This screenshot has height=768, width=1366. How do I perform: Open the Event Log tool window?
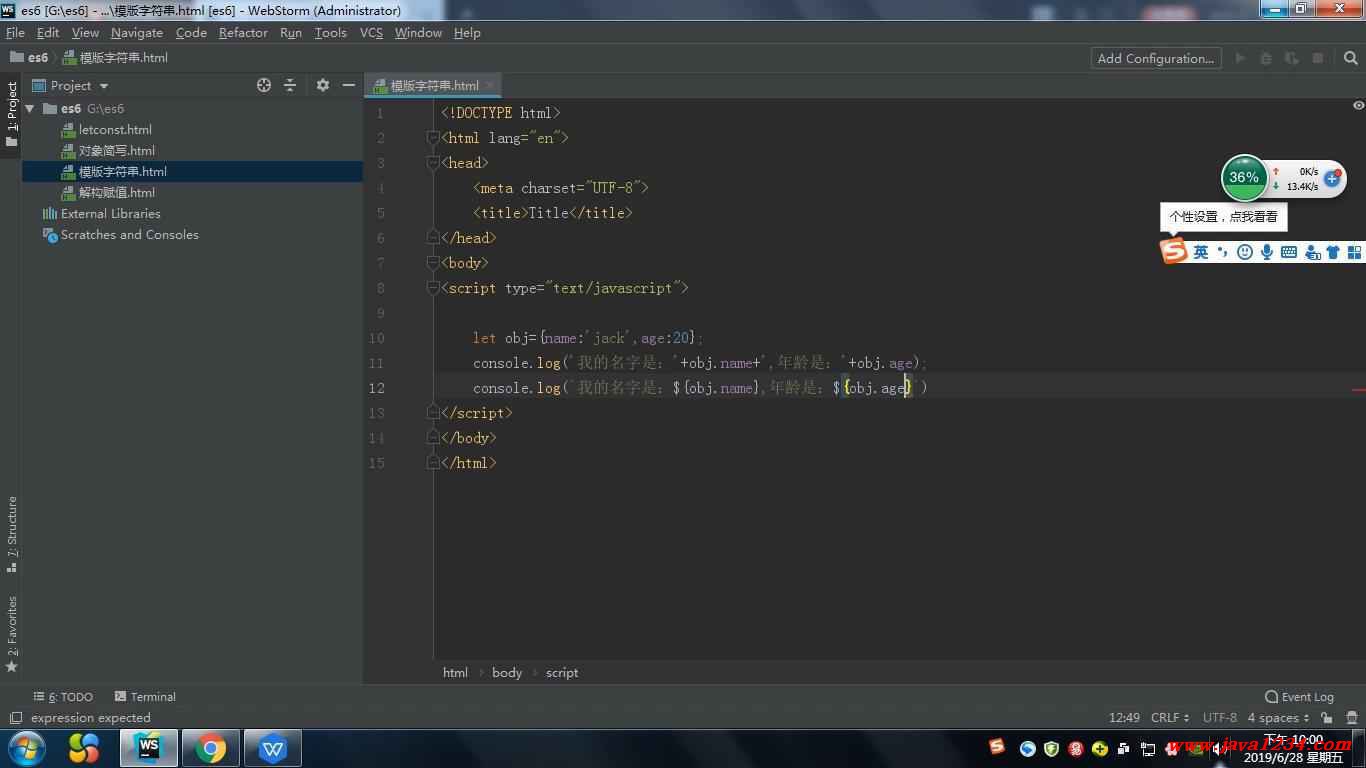click(x=1299, y=697)
